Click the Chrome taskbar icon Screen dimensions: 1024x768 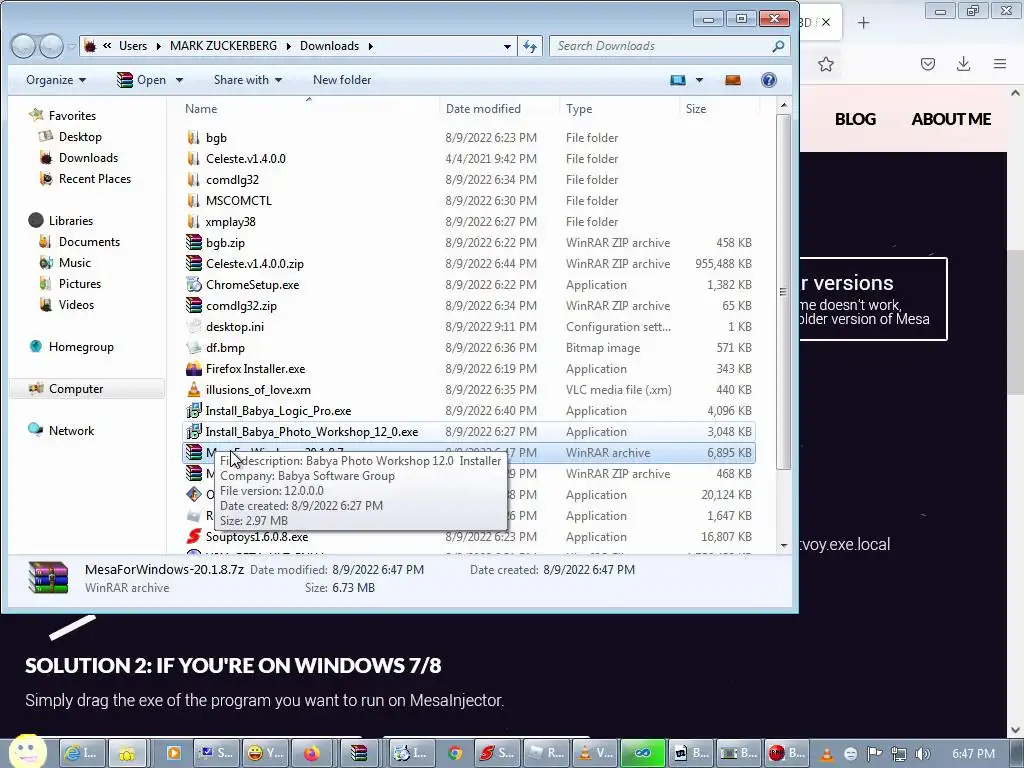tap(455, 753)
